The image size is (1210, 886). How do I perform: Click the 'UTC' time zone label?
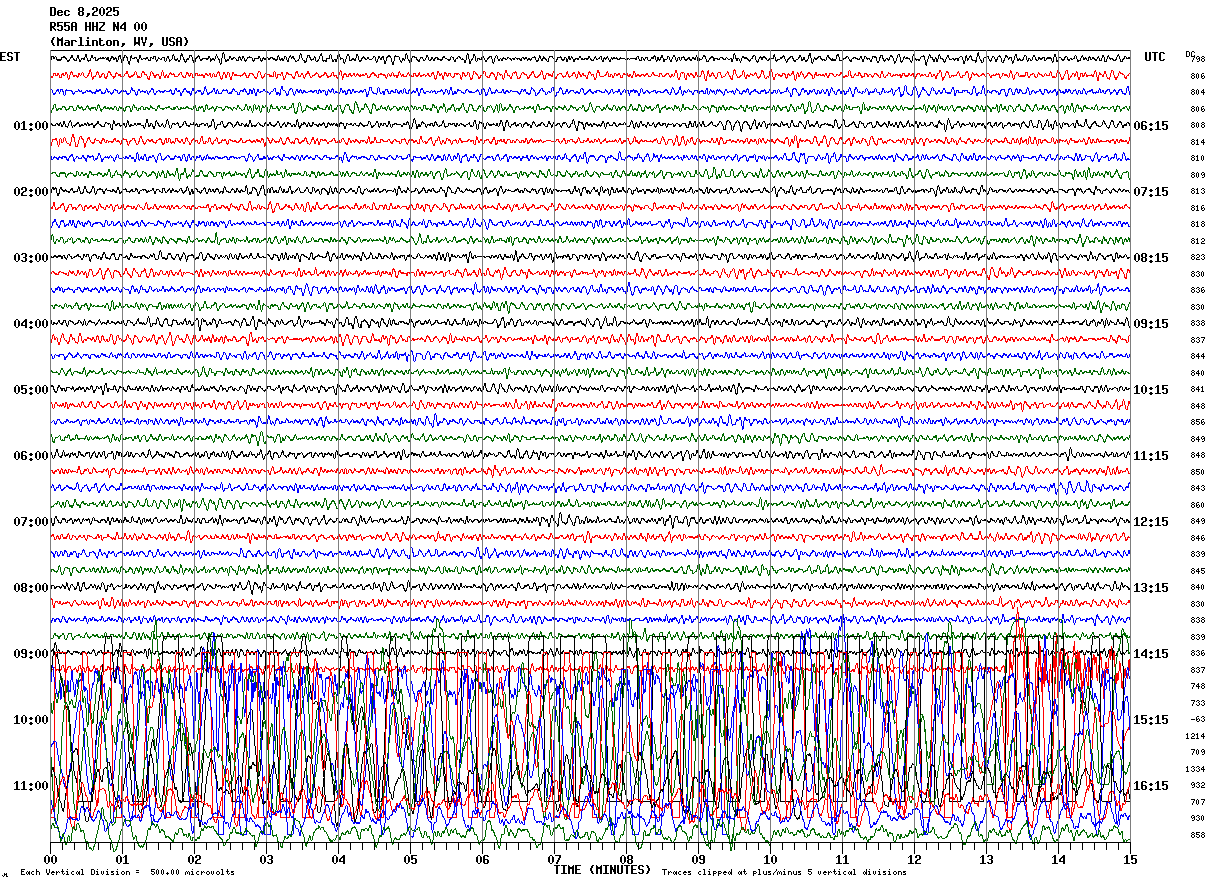point(1155,57)
